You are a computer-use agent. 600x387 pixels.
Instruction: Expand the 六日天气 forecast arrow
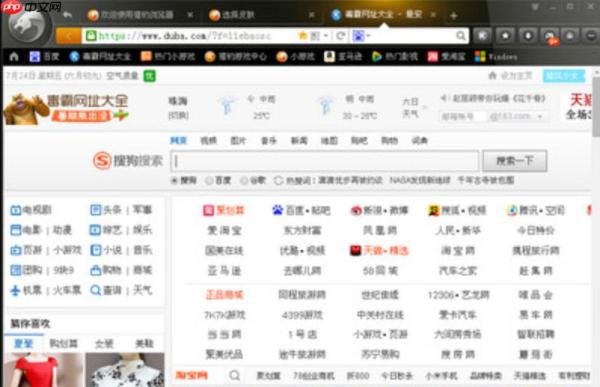pos(424,107)
